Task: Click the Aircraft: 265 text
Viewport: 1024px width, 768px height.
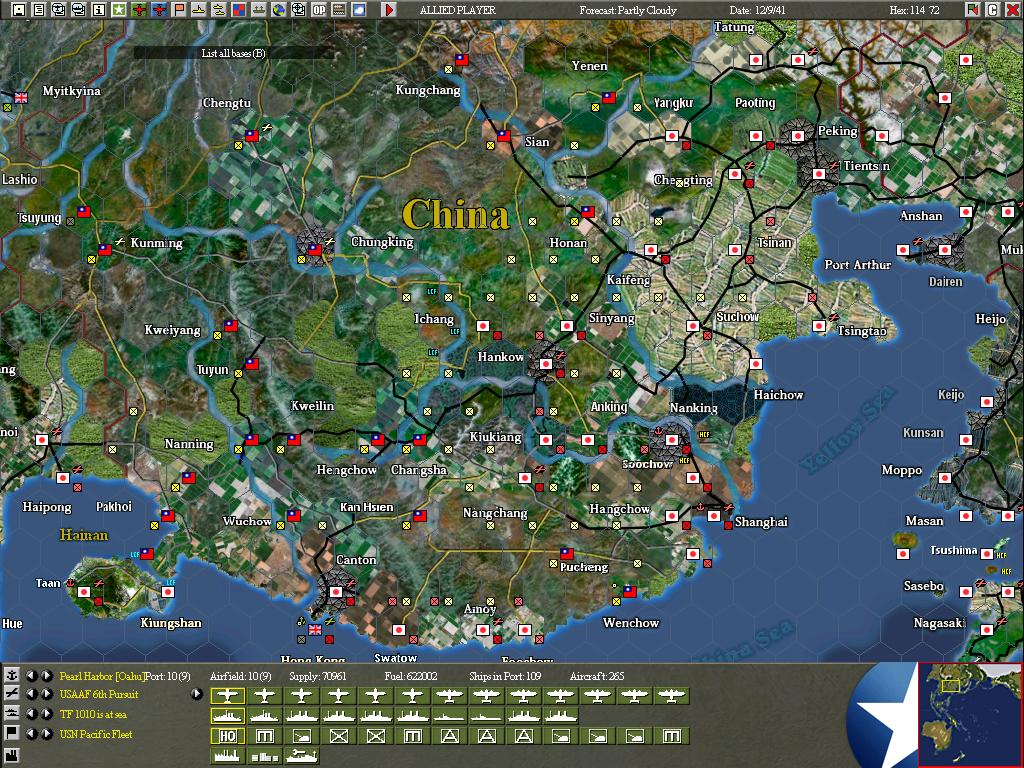Action: click(597, 676)
